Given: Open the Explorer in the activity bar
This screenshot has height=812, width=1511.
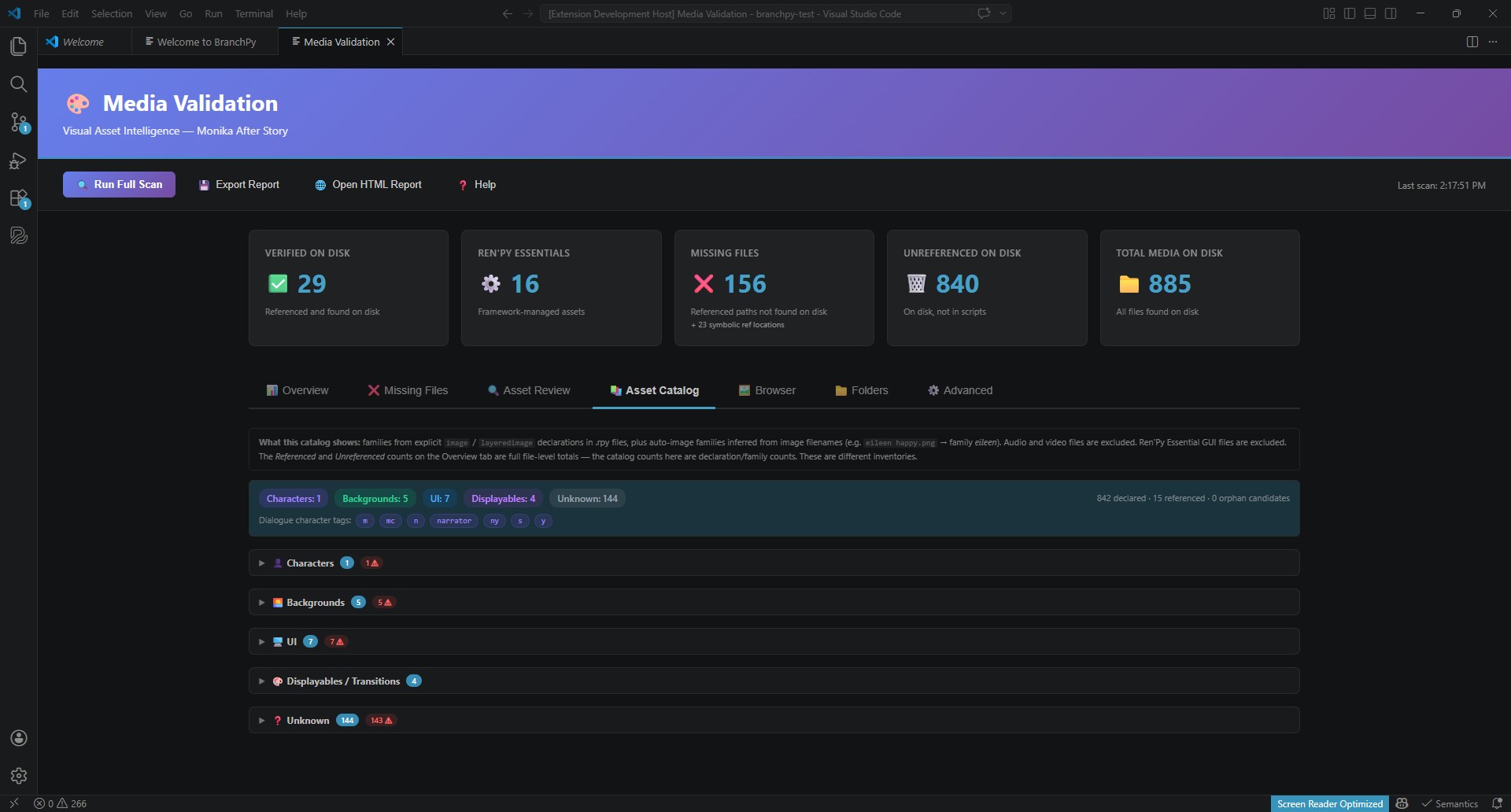Looking at the screenshot, I should 18,46.
